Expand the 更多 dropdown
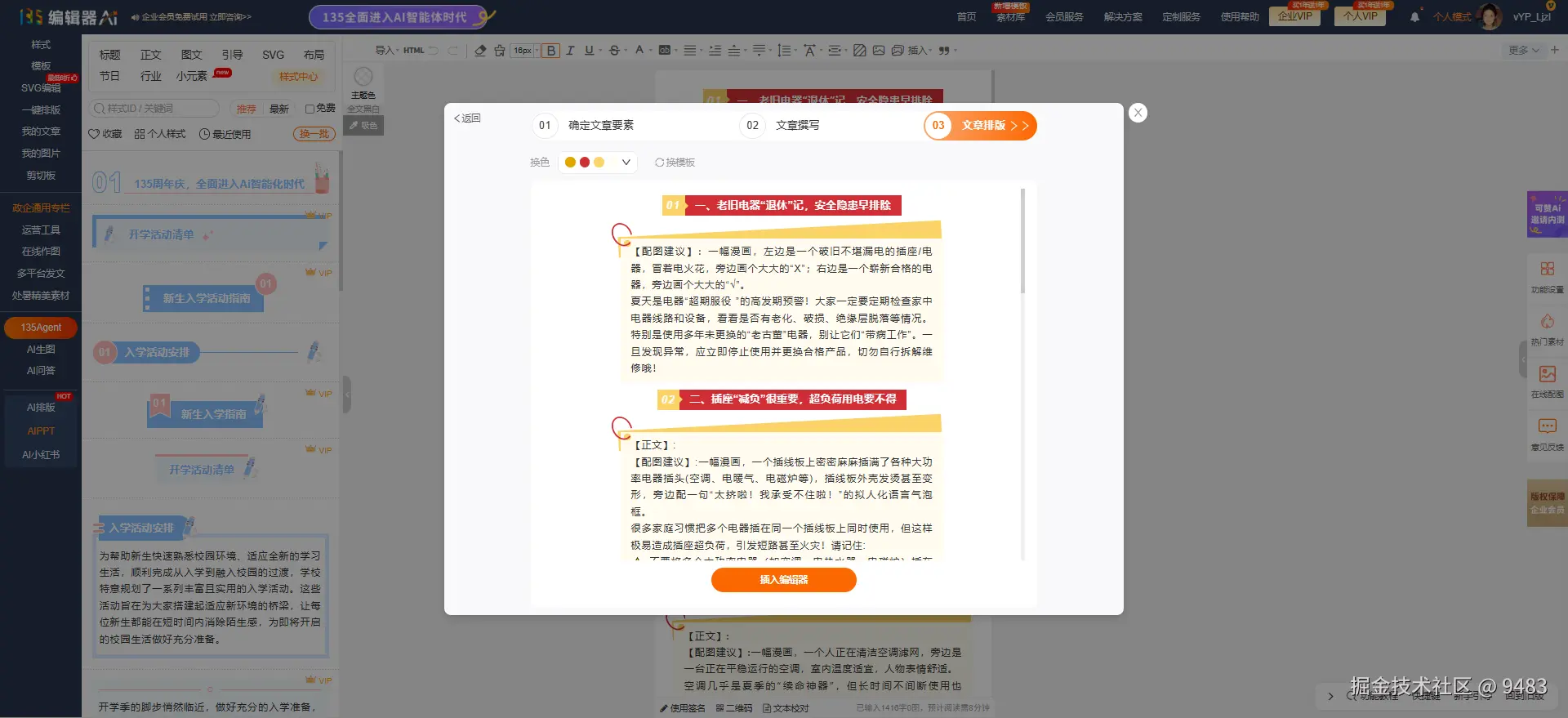This screenshot has width=1568, height=718. coord(1523,51)
